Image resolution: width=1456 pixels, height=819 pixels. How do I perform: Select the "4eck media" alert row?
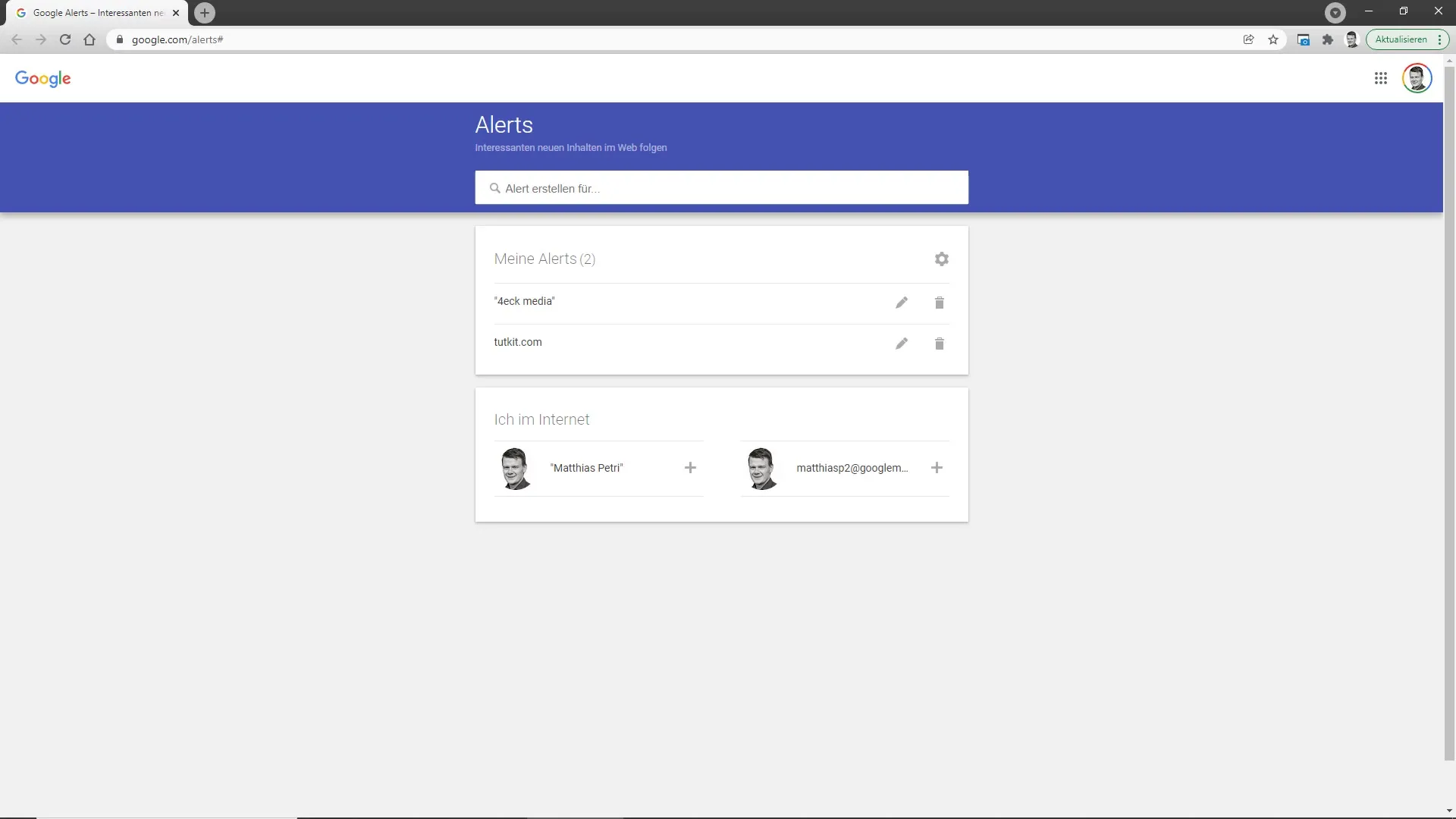722,303
